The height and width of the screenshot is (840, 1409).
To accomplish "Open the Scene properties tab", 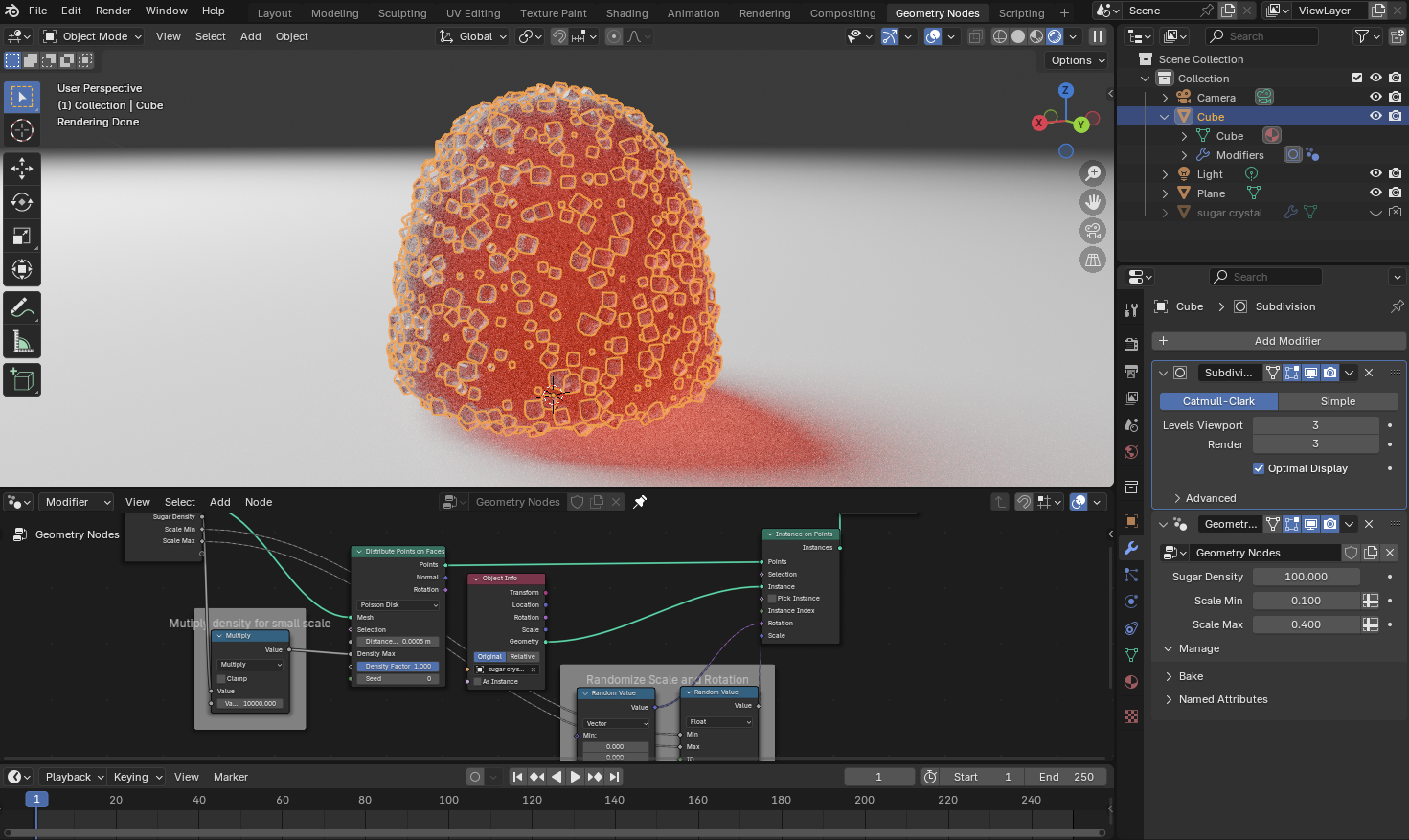I will pos(1131,424).
